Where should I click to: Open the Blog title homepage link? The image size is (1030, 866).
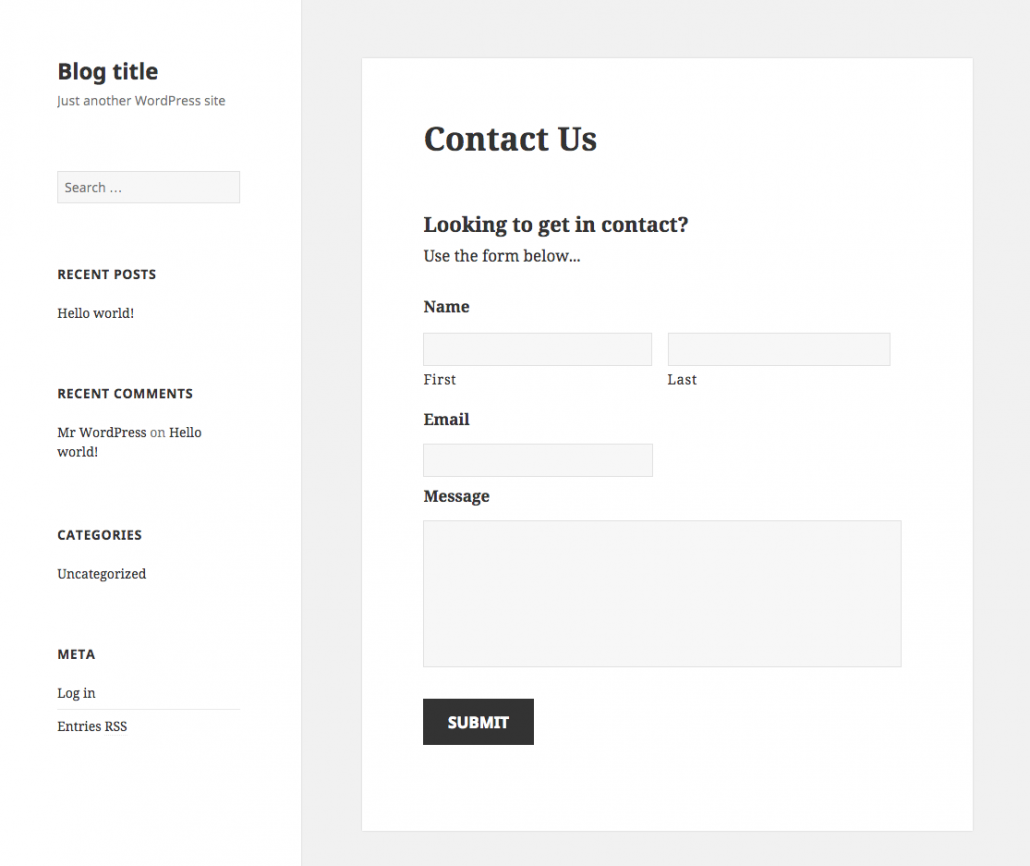coord(107,71)
